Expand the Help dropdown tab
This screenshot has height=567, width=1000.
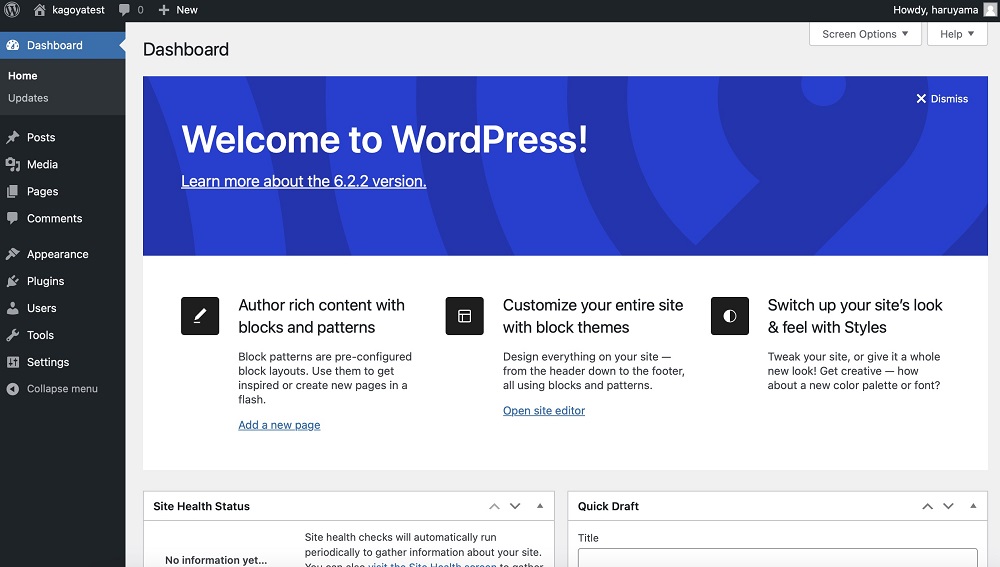[x=956, y=34]
